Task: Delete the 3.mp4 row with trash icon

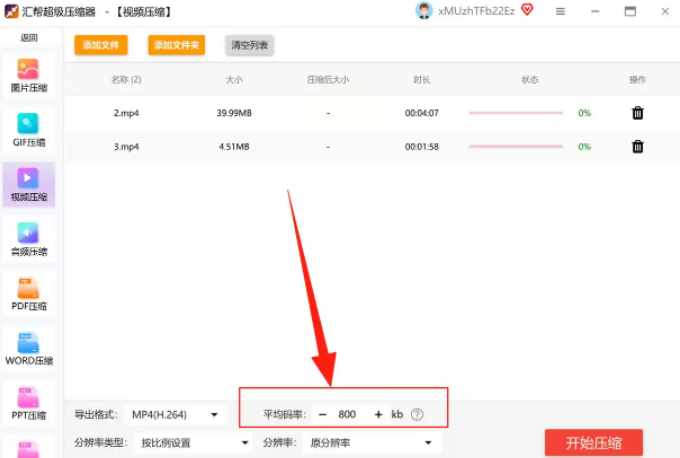Action: coord(638,147)
